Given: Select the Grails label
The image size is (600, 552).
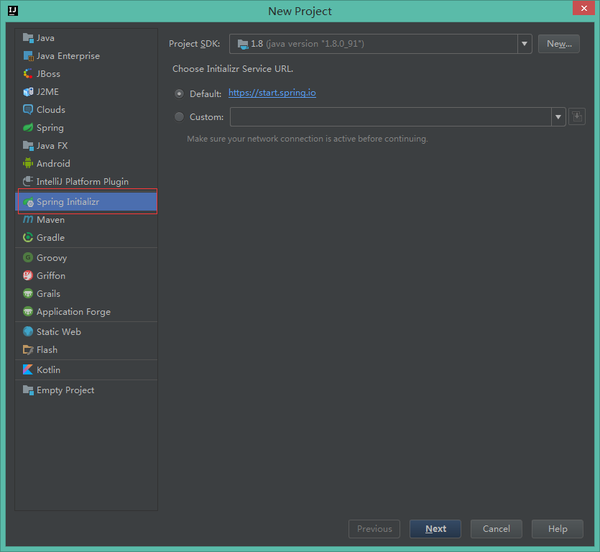Looking at the screenshot, I should click(48, 294).
